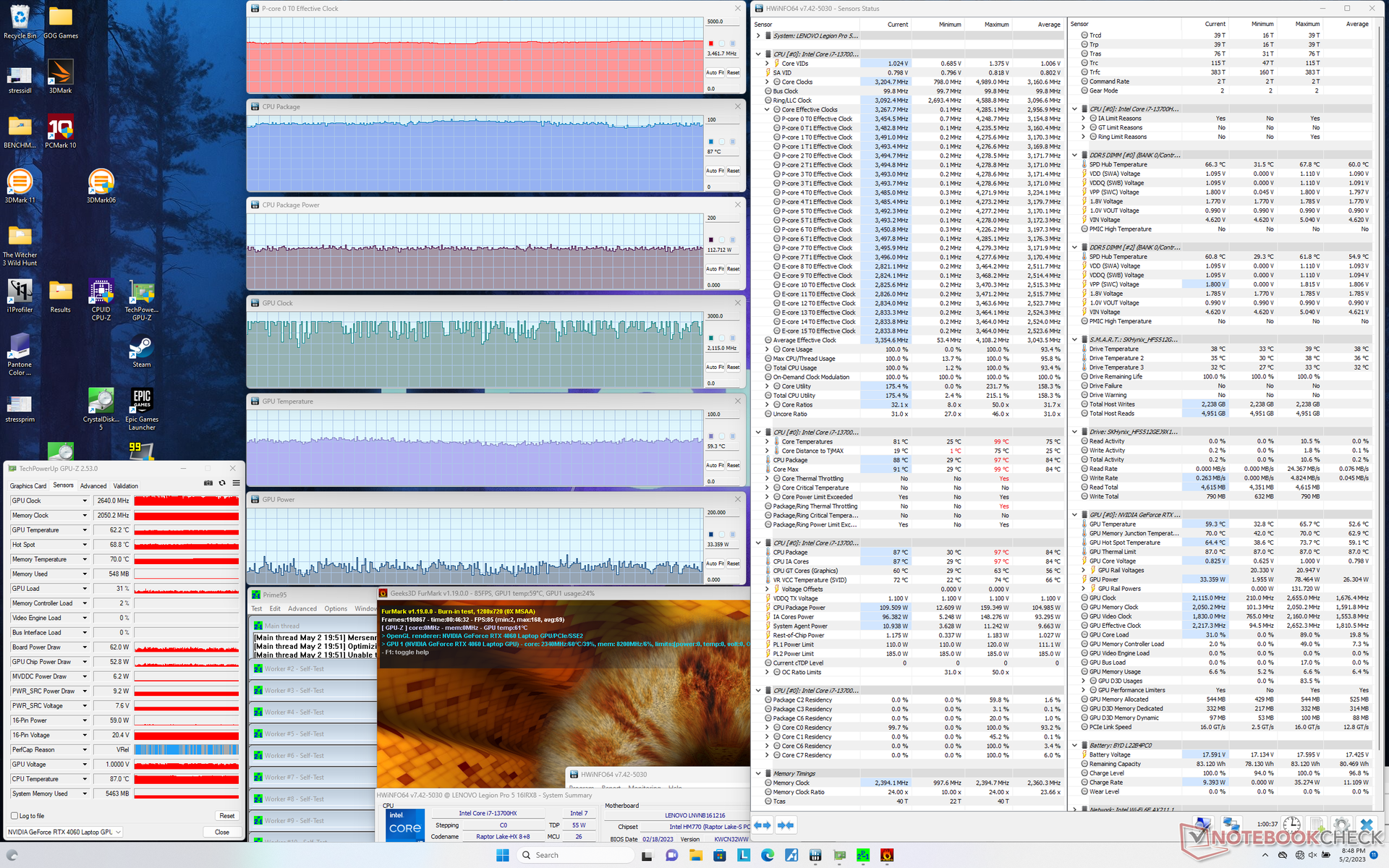The image size is (1389, 868).
Task: Open Prime95 Options menu
Action: (335, 609)
